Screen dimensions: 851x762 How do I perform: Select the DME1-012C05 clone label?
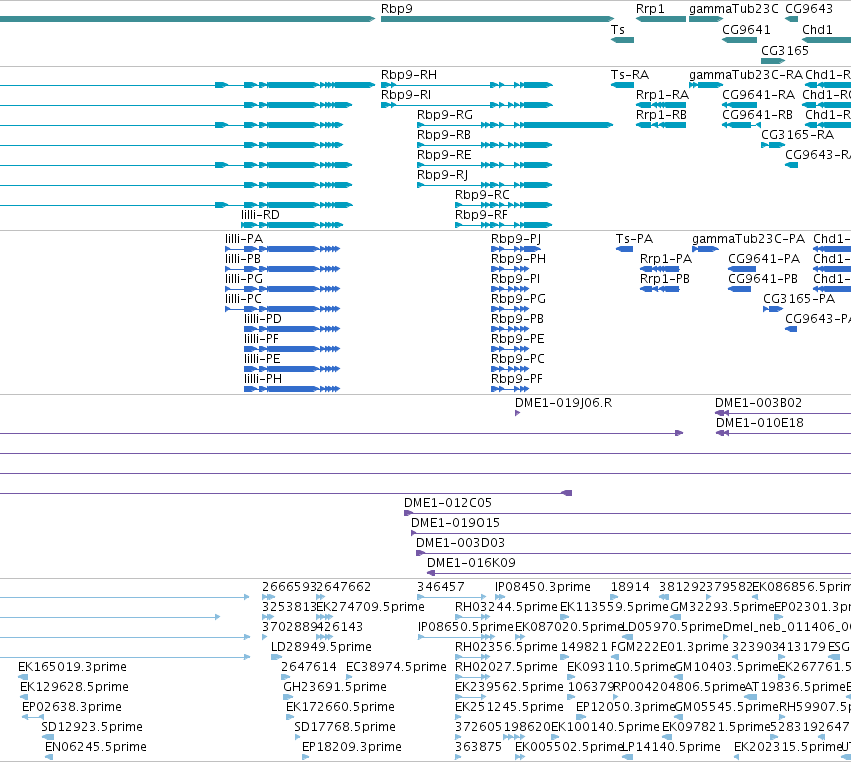448,503
